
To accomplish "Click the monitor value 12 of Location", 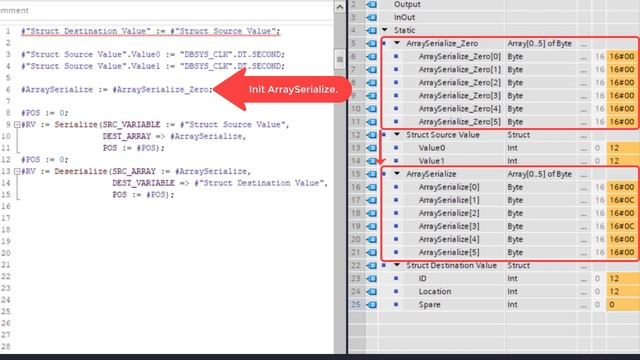I will pos(622,292).
